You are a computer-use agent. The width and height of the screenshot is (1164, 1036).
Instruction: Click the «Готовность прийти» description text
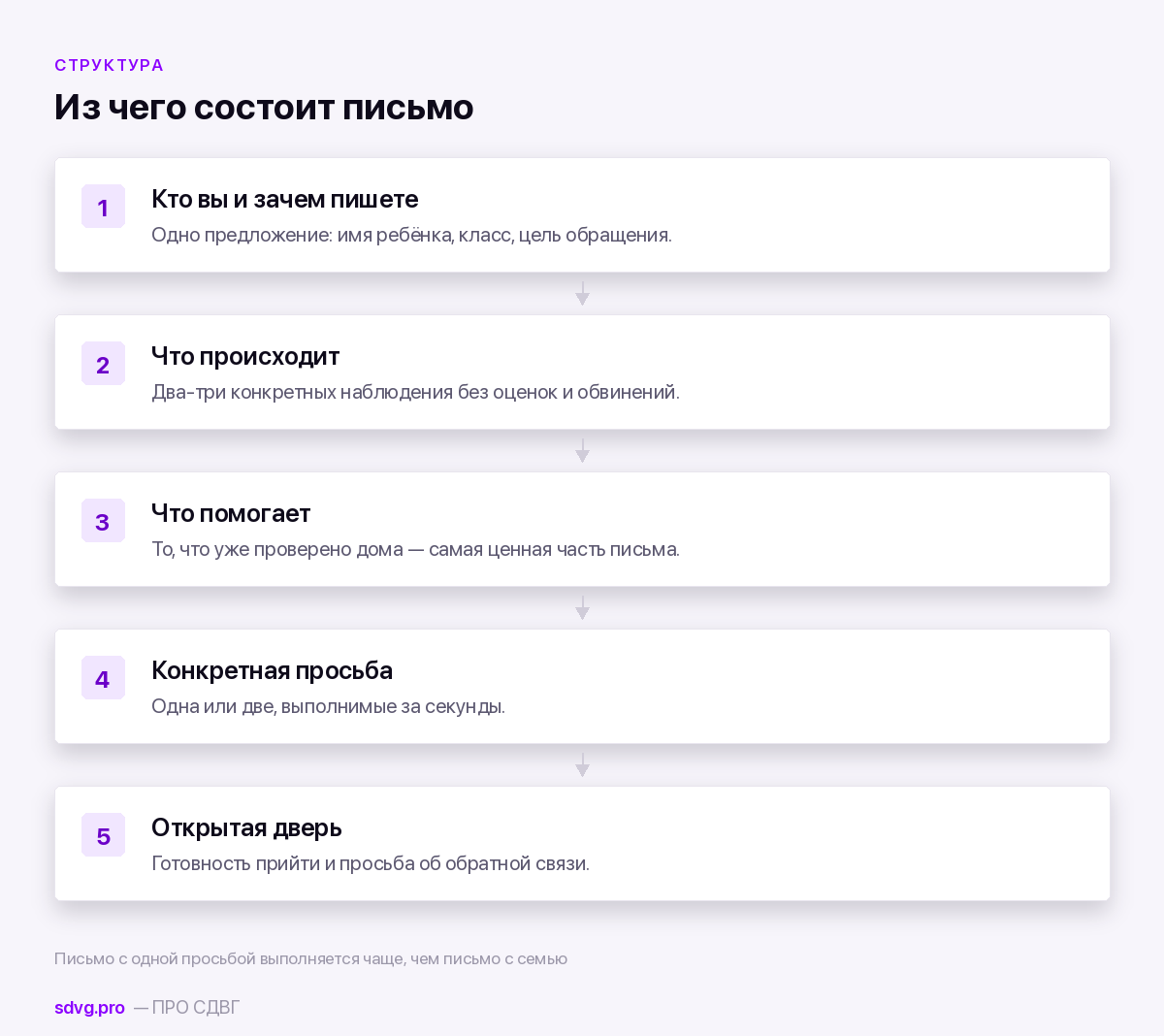(371, 863)
